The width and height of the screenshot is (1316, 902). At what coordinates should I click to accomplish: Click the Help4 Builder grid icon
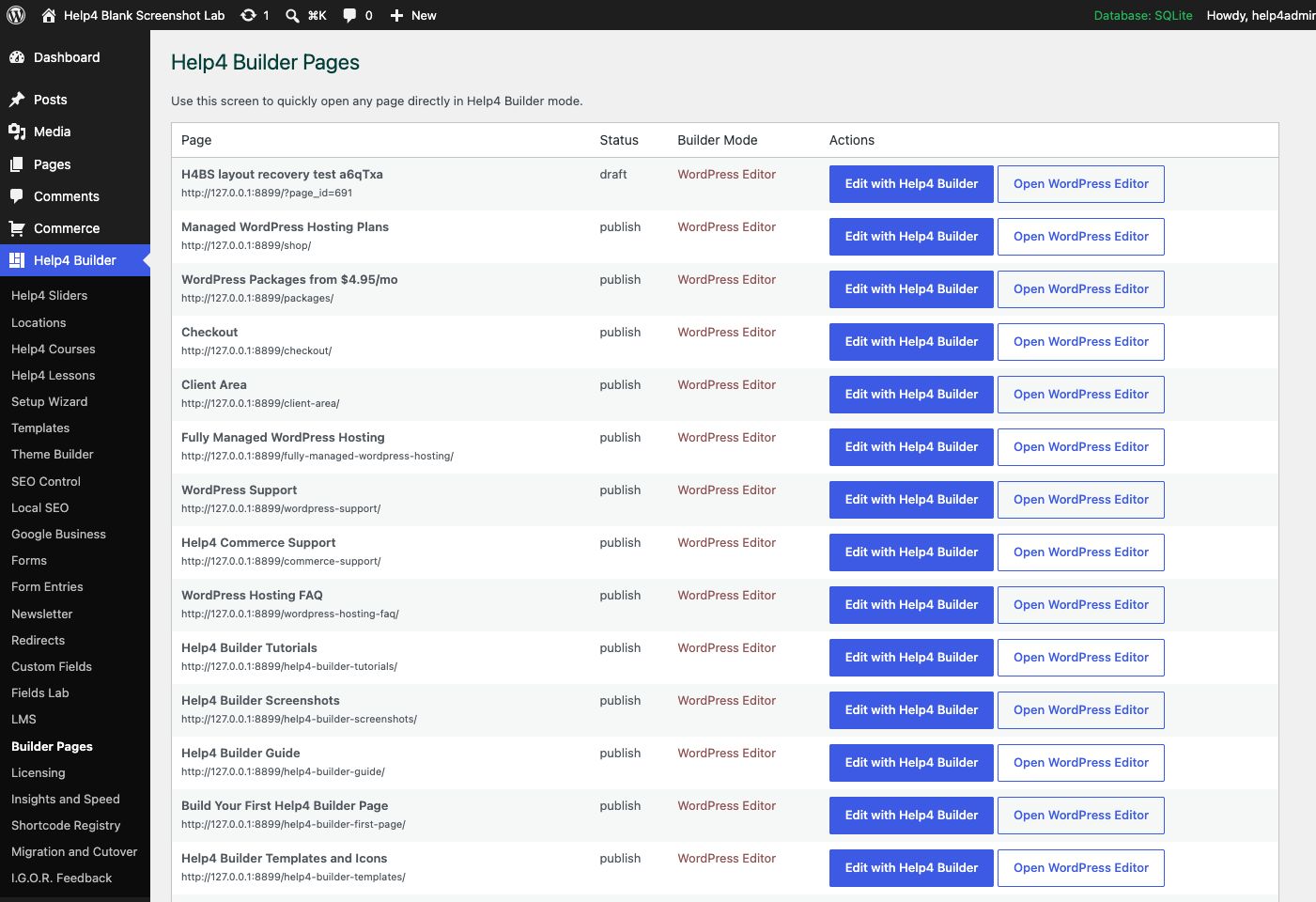tap(17, 260)
